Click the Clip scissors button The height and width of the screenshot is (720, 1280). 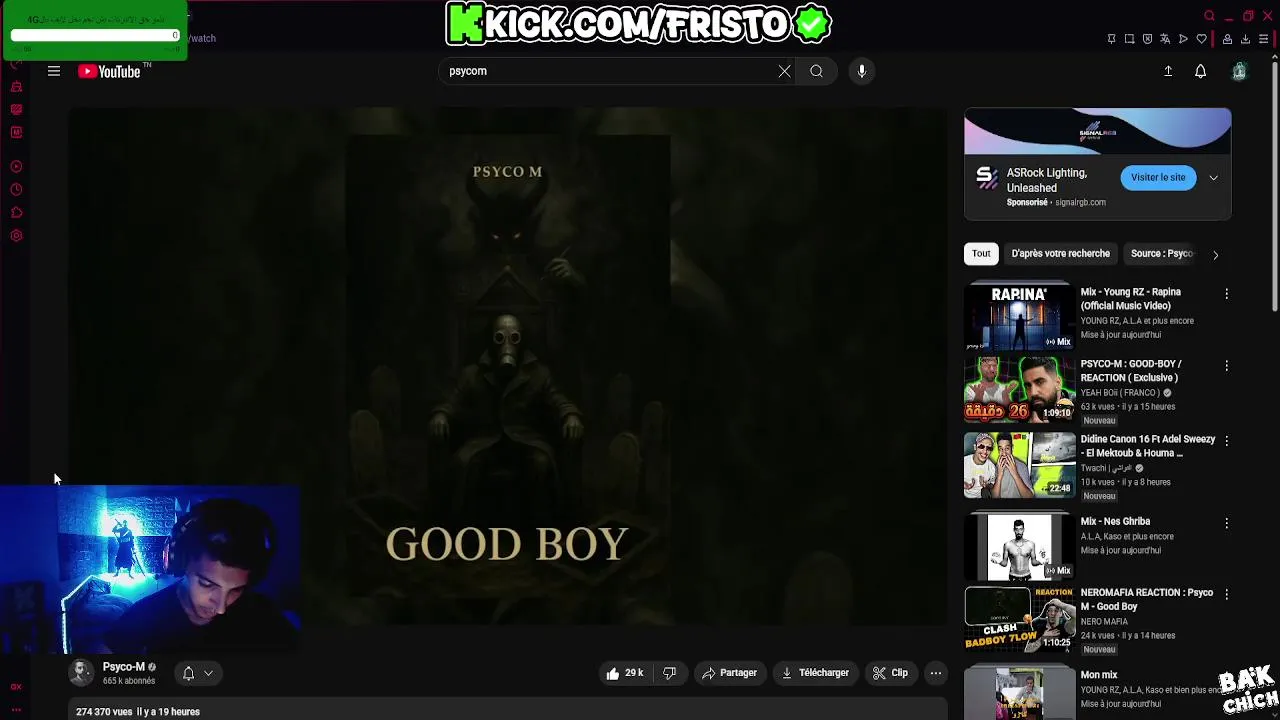[890, 673]
